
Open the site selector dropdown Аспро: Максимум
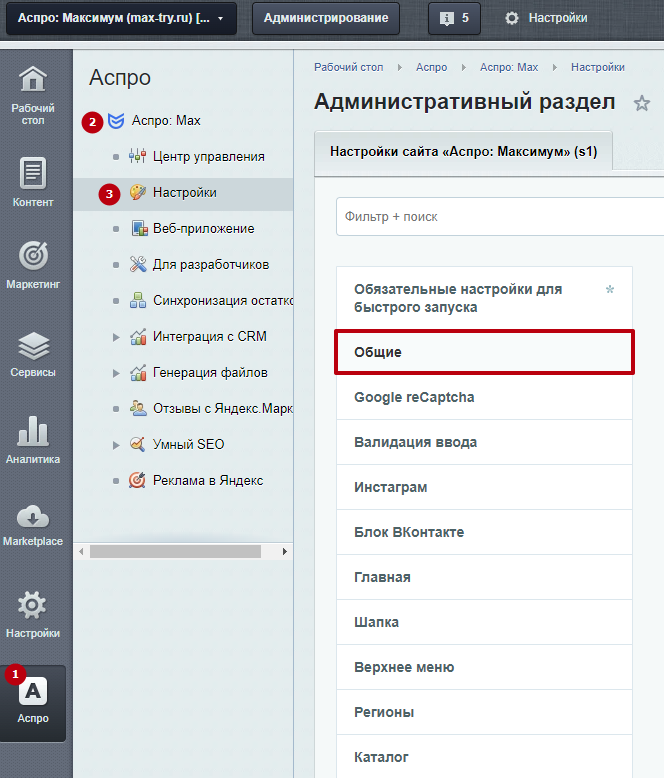[x=121, y=18]
